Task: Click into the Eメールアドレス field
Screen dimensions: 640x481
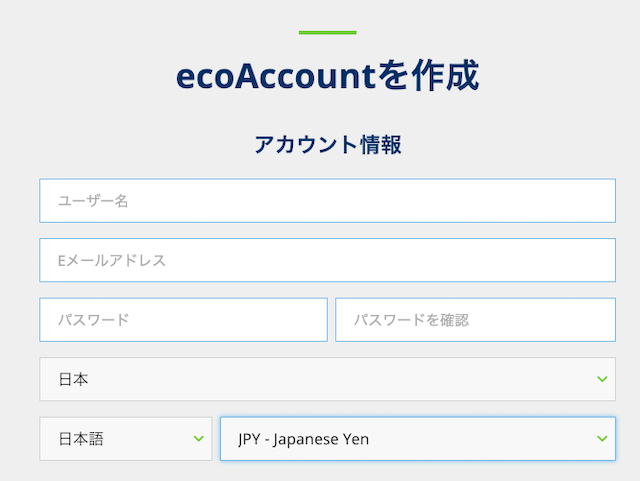Action: (327, 260)
